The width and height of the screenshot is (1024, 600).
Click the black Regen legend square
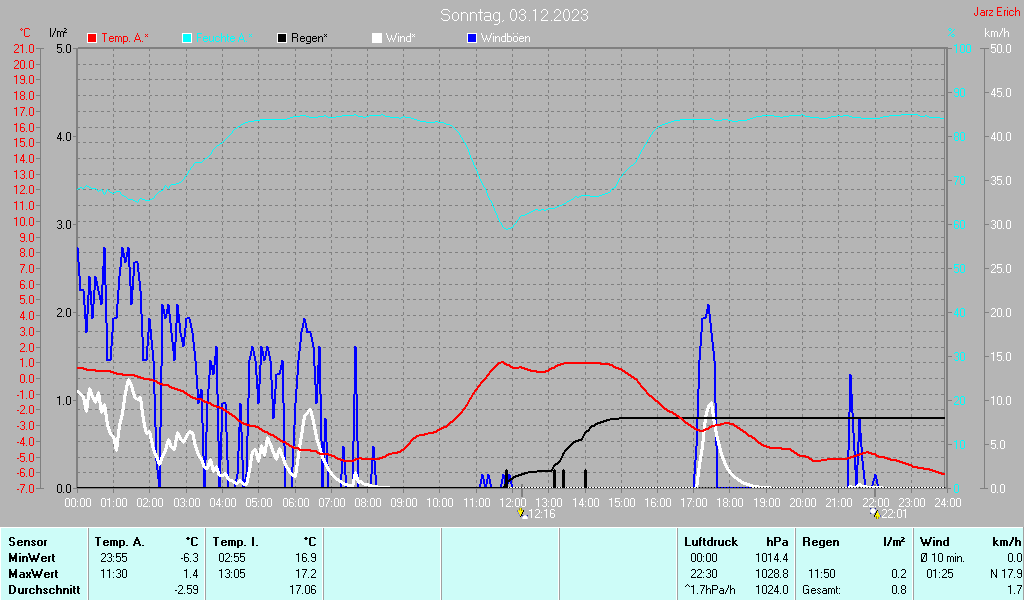click(x=282, y=39)
